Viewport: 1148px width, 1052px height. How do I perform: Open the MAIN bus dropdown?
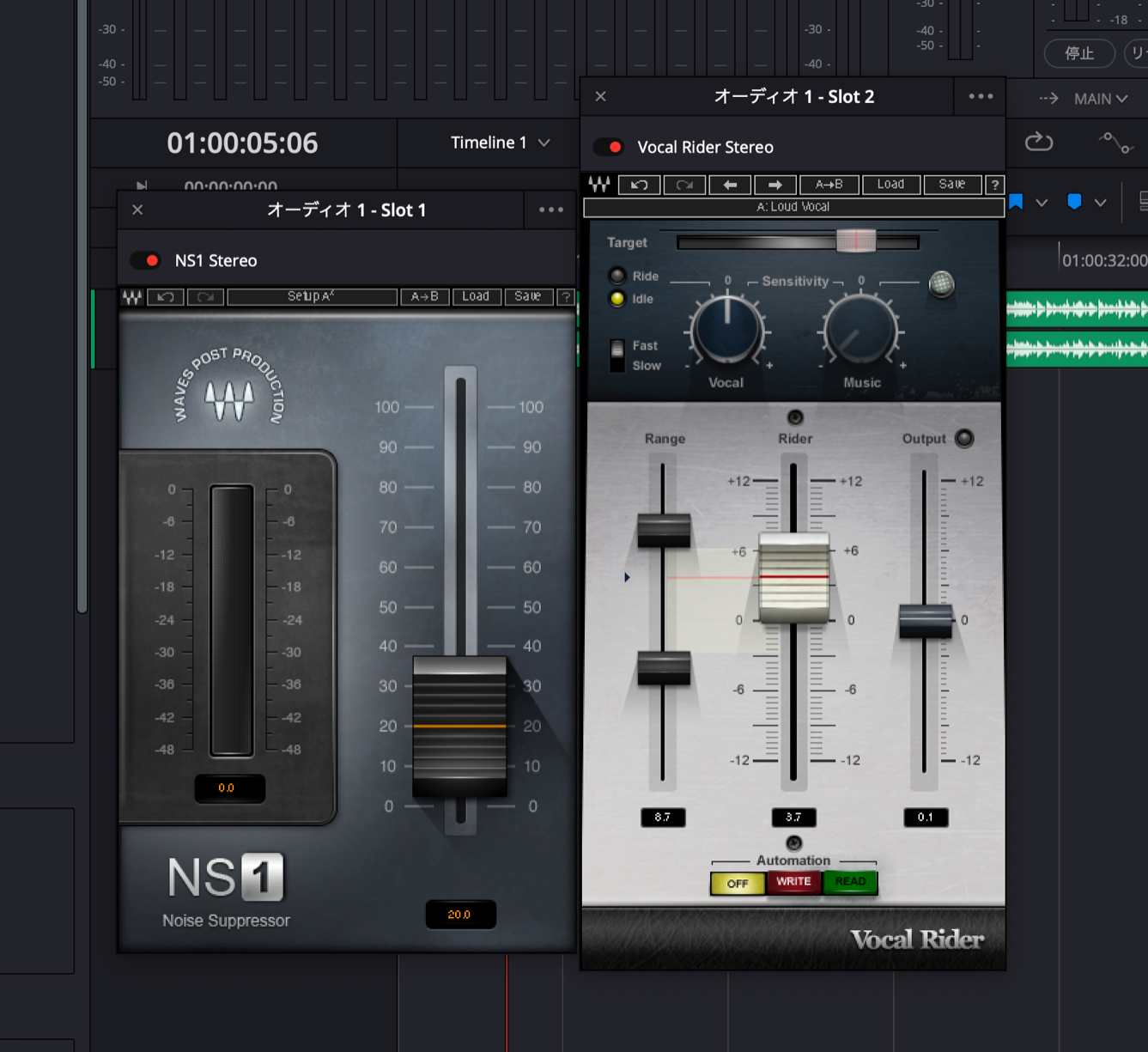[x=1100, y=99]
